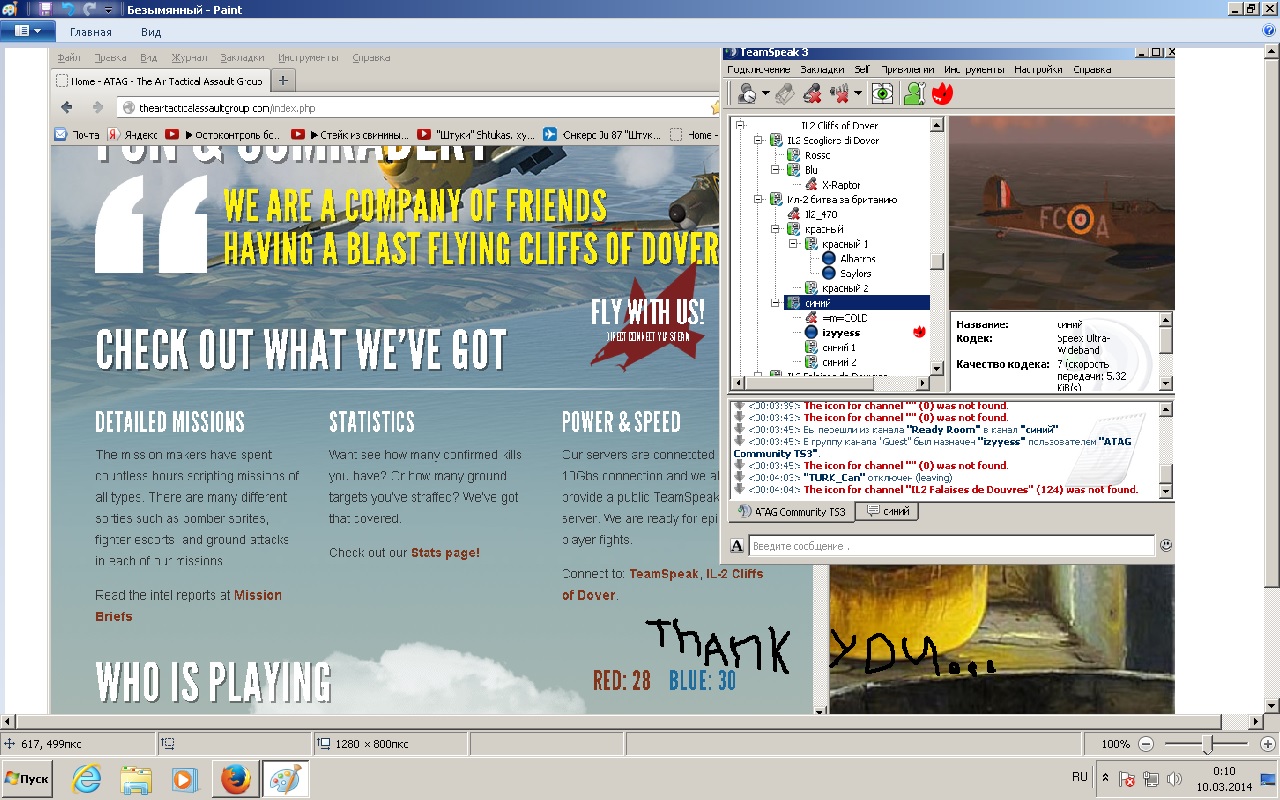Image resolution: width=1280 pixels, height=800 pixels.
Task: Open the Paint file menu button
Action: click(28, 31)
